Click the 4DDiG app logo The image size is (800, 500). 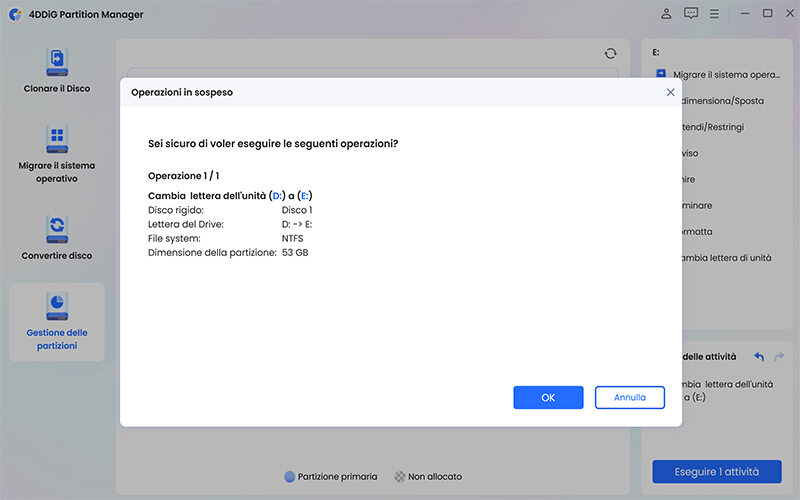point(13,14)
